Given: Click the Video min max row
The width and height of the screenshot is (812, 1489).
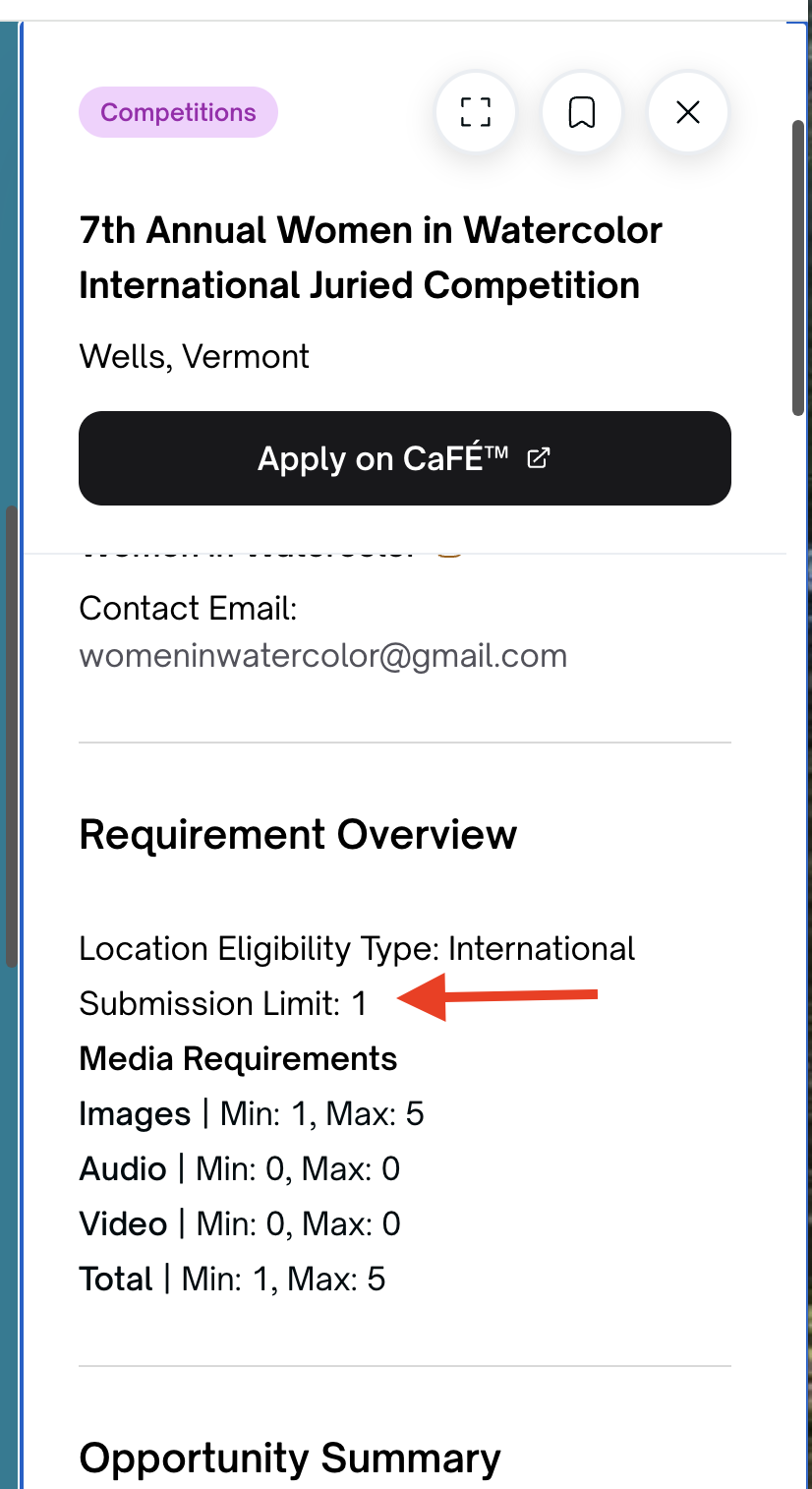Looking at the screenshot, I should point(240,1223).
